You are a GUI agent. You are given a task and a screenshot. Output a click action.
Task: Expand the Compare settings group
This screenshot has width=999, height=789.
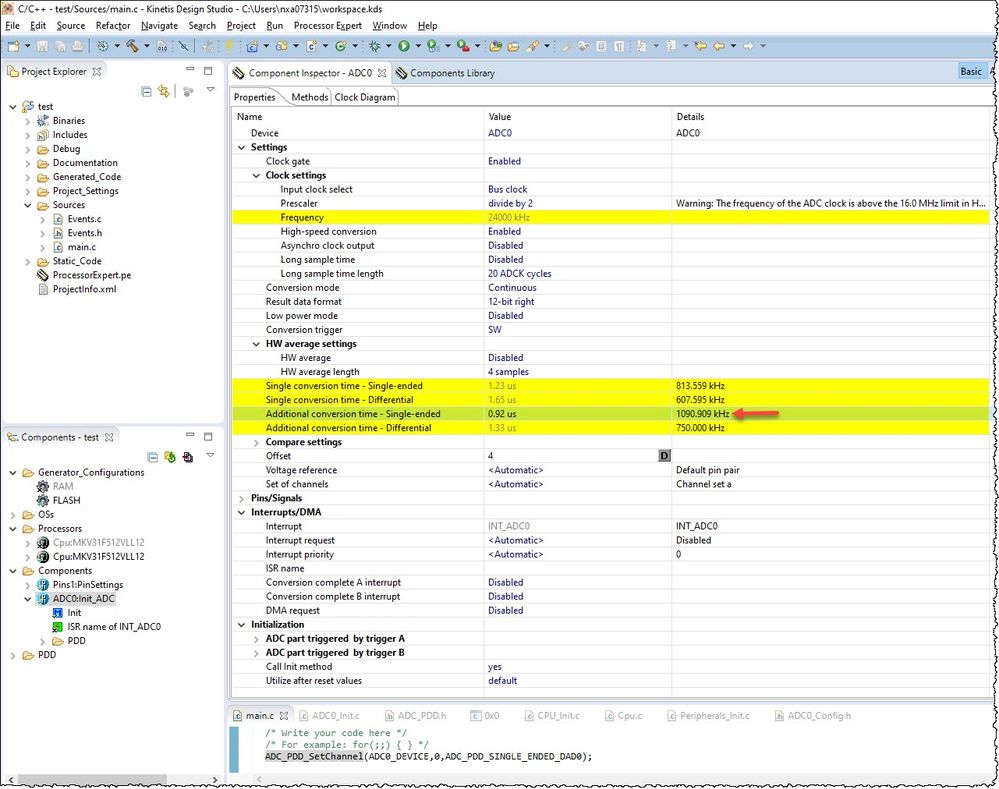(256, 442)
